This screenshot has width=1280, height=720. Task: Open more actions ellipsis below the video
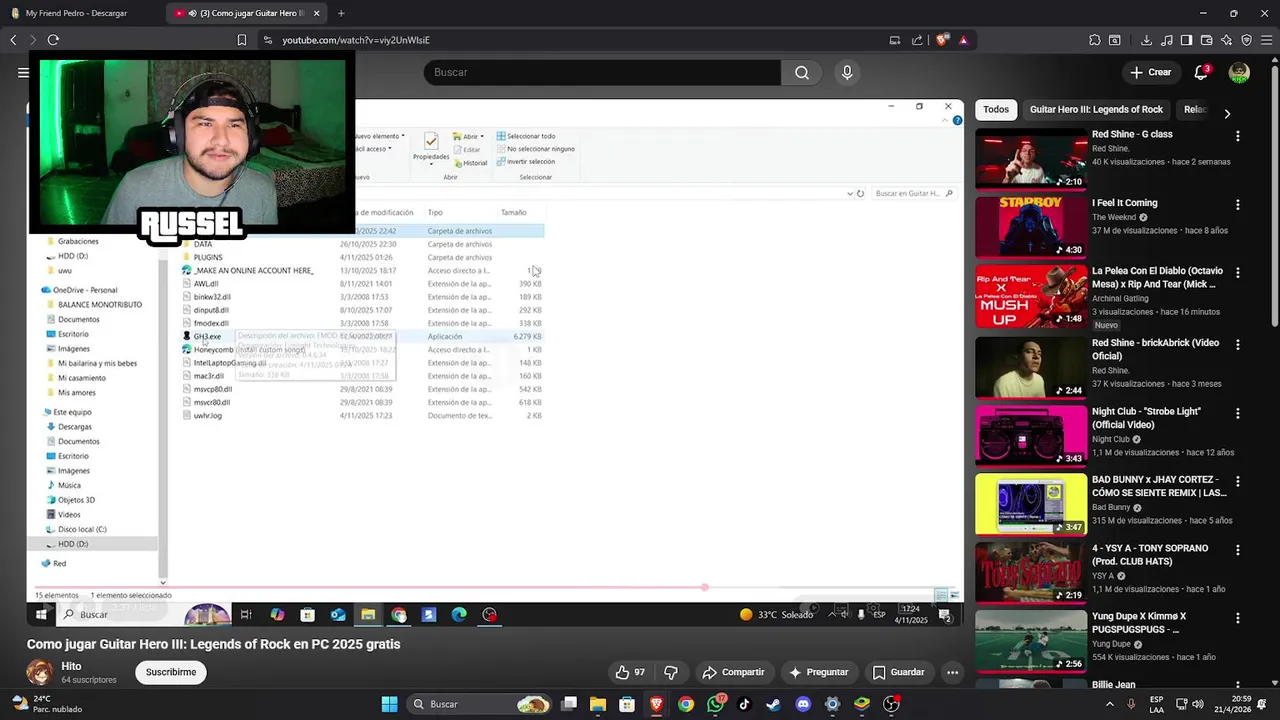tap(953, 672)
